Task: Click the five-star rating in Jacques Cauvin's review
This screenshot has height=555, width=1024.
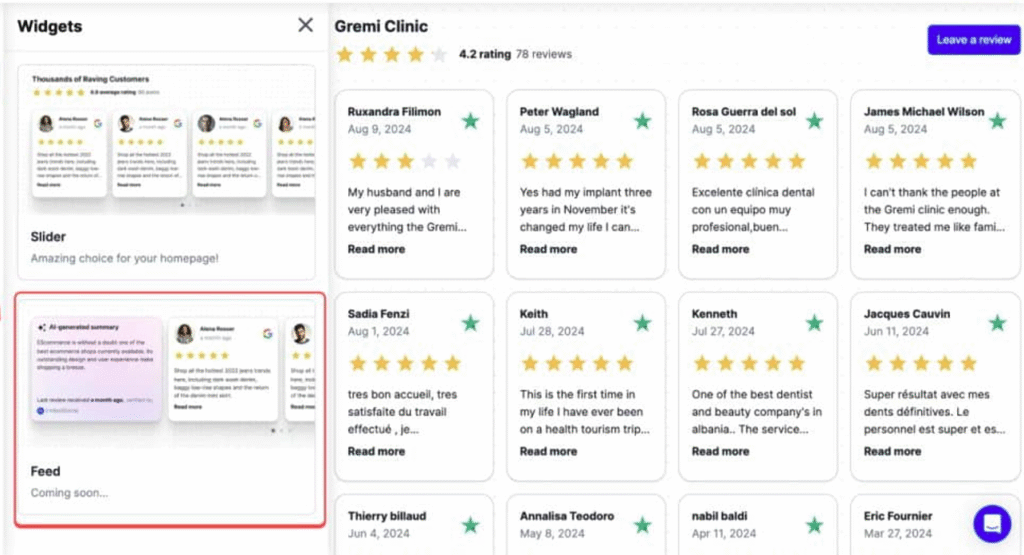Action: click(921, 363)
